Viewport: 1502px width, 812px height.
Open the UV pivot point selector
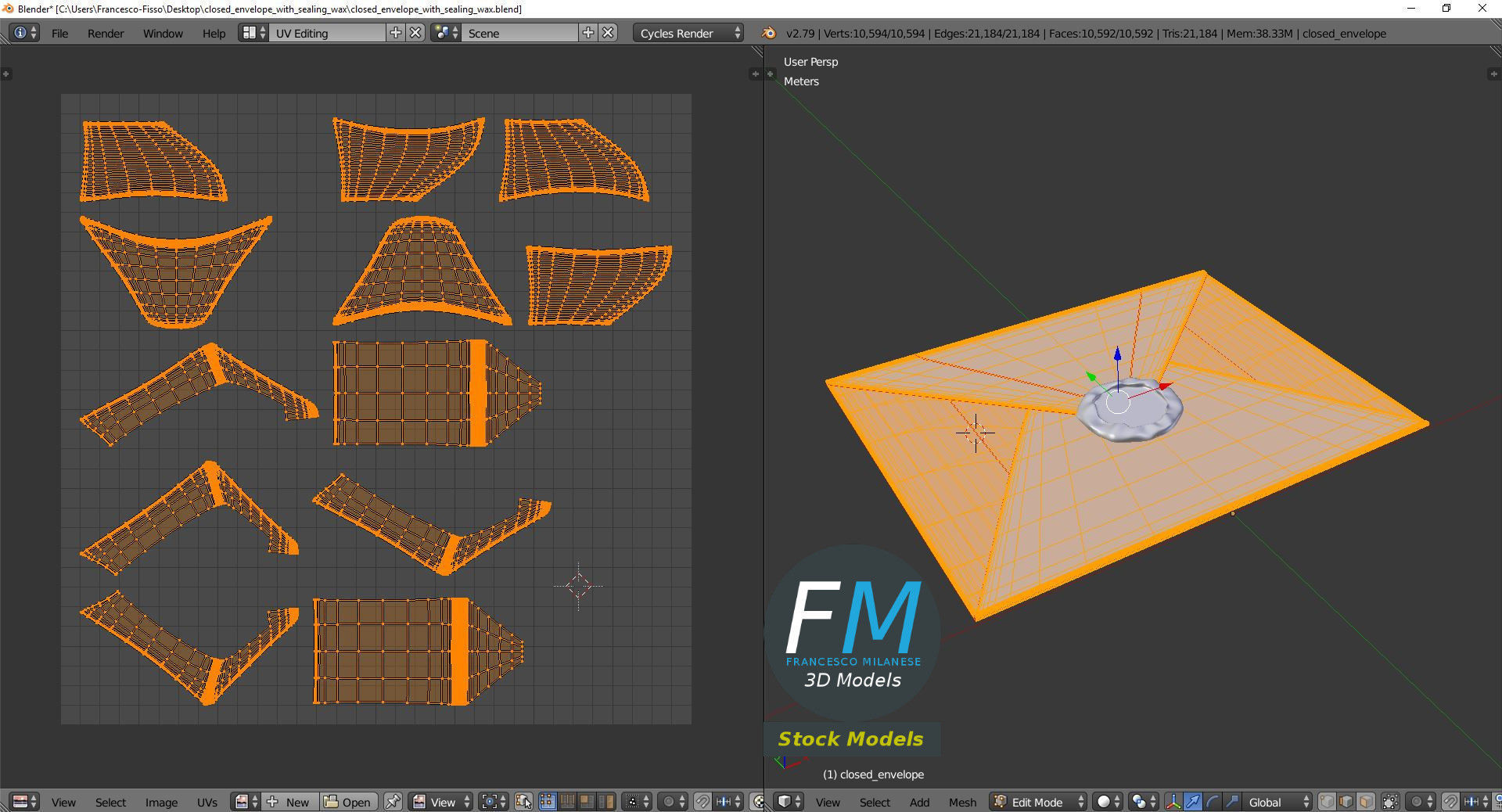click(x=494, y=802)
